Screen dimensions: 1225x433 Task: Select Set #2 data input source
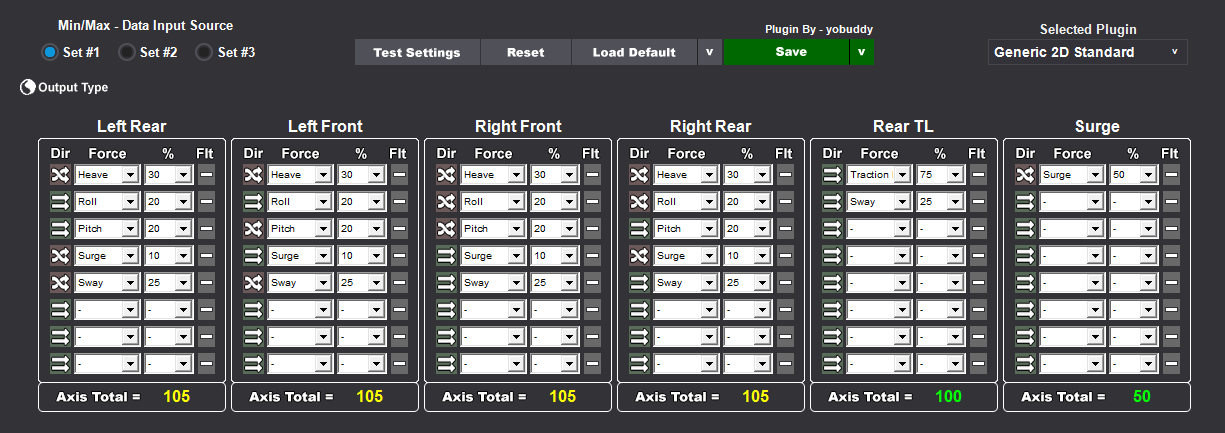(127, 52)
